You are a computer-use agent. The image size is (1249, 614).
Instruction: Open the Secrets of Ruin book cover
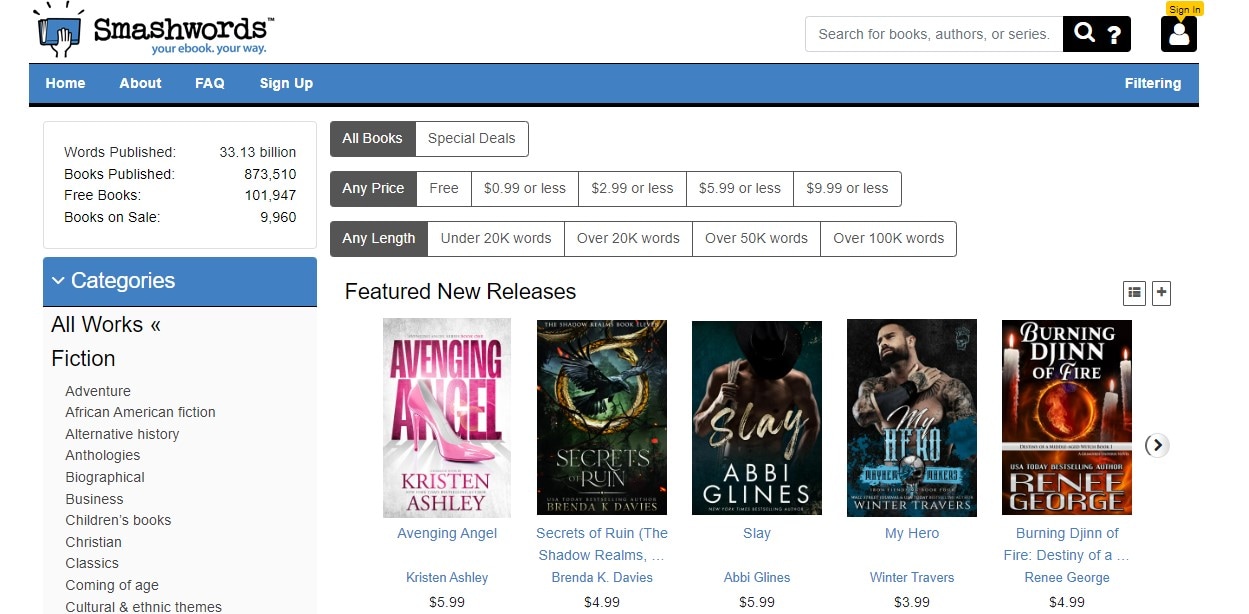pyautogui.click(x=602, y=417)
